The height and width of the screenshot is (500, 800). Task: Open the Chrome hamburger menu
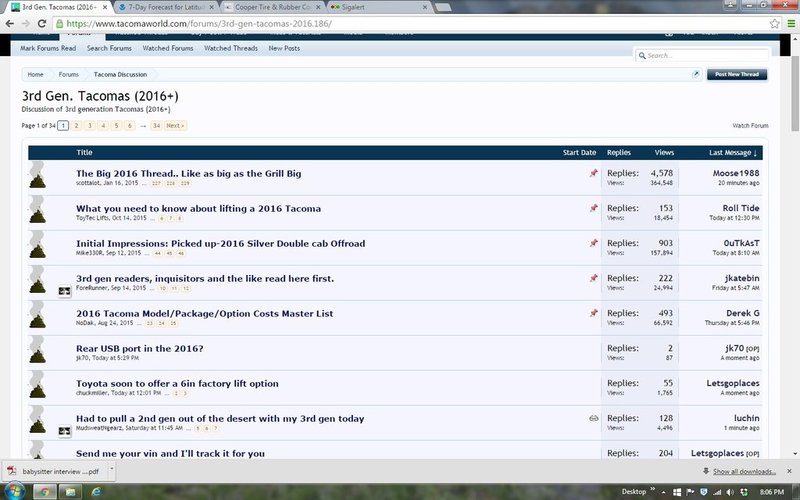click(x=790, y=23)
